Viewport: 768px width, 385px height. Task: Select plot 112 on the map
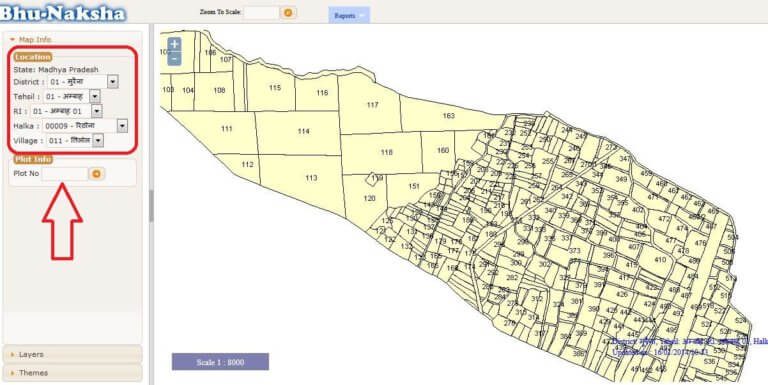coord(247,165)
